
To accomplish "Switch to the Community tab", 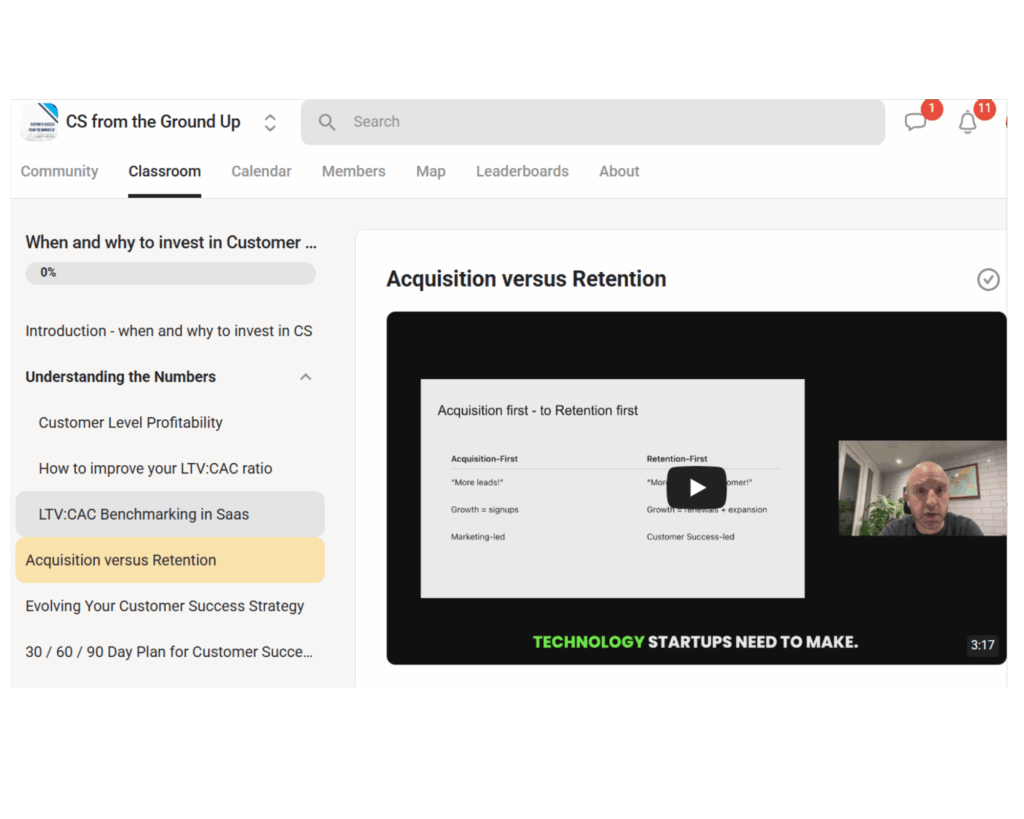I will 59,171.
